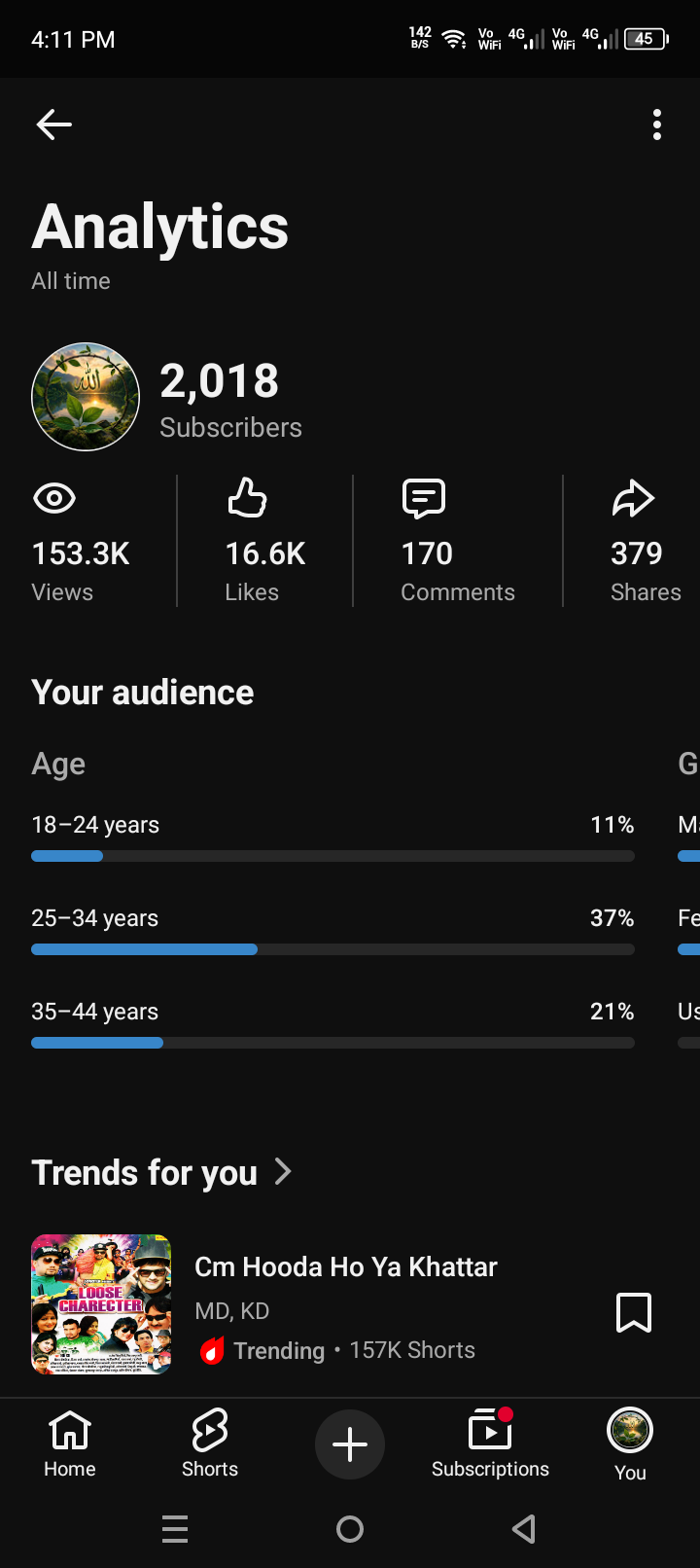This screenshot has width=700, height=1568.
Task: Tap the Comments speech bubble icon
Action: pyautogui.click(x=424, y=498)
